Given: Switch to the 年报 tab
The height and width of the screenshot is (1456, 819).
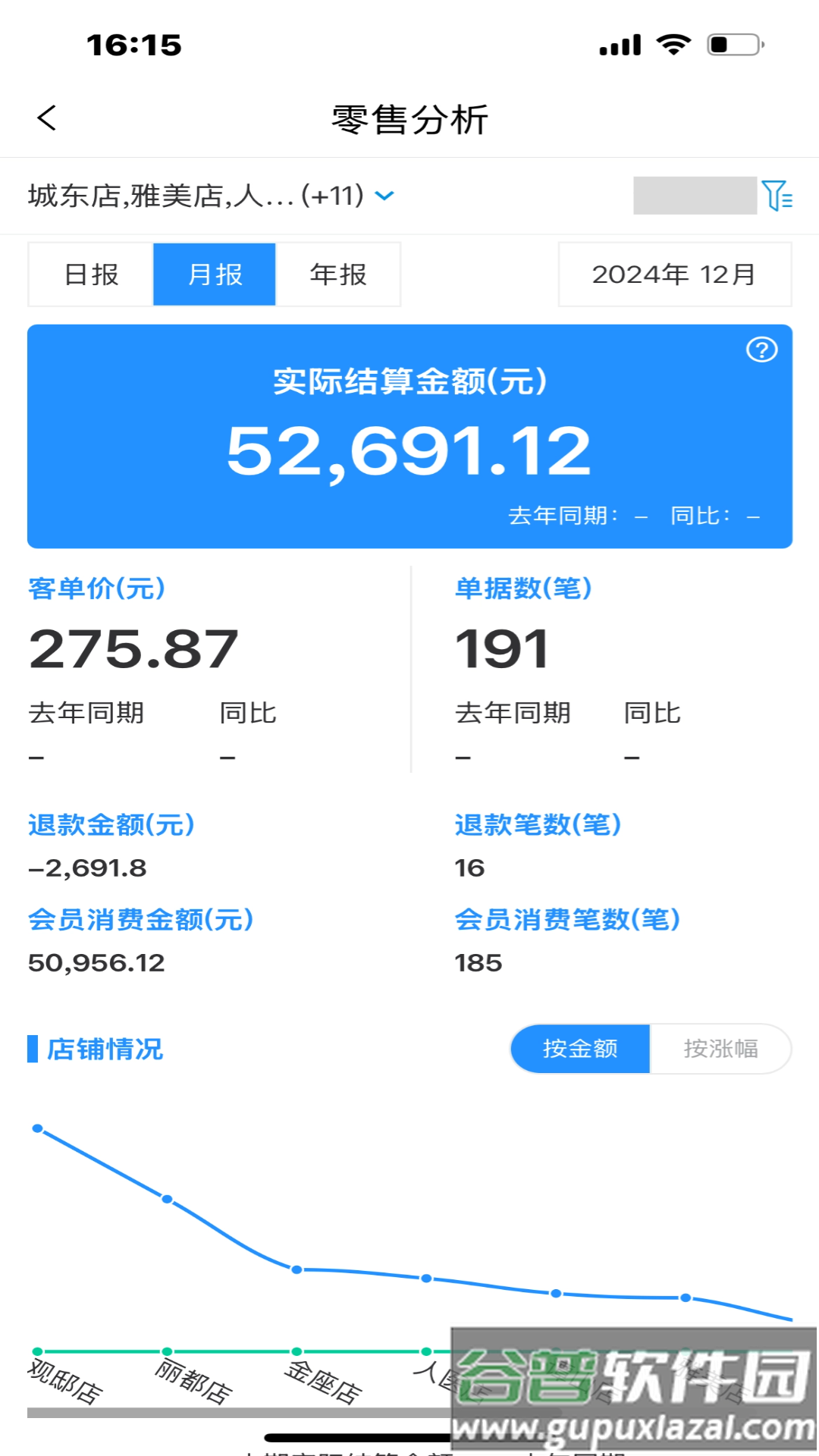Looking at the screenshot, I should [x=338, y=275].
